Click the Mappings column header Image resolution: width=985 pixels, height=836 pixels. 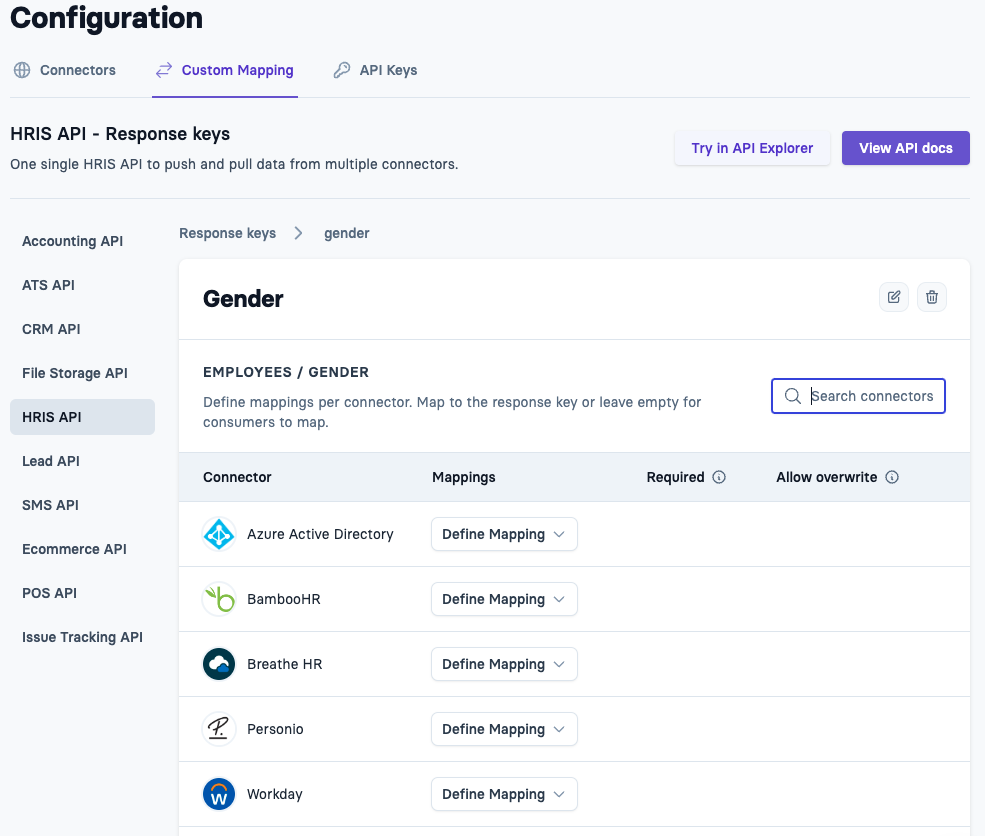[x=464, y=477]
